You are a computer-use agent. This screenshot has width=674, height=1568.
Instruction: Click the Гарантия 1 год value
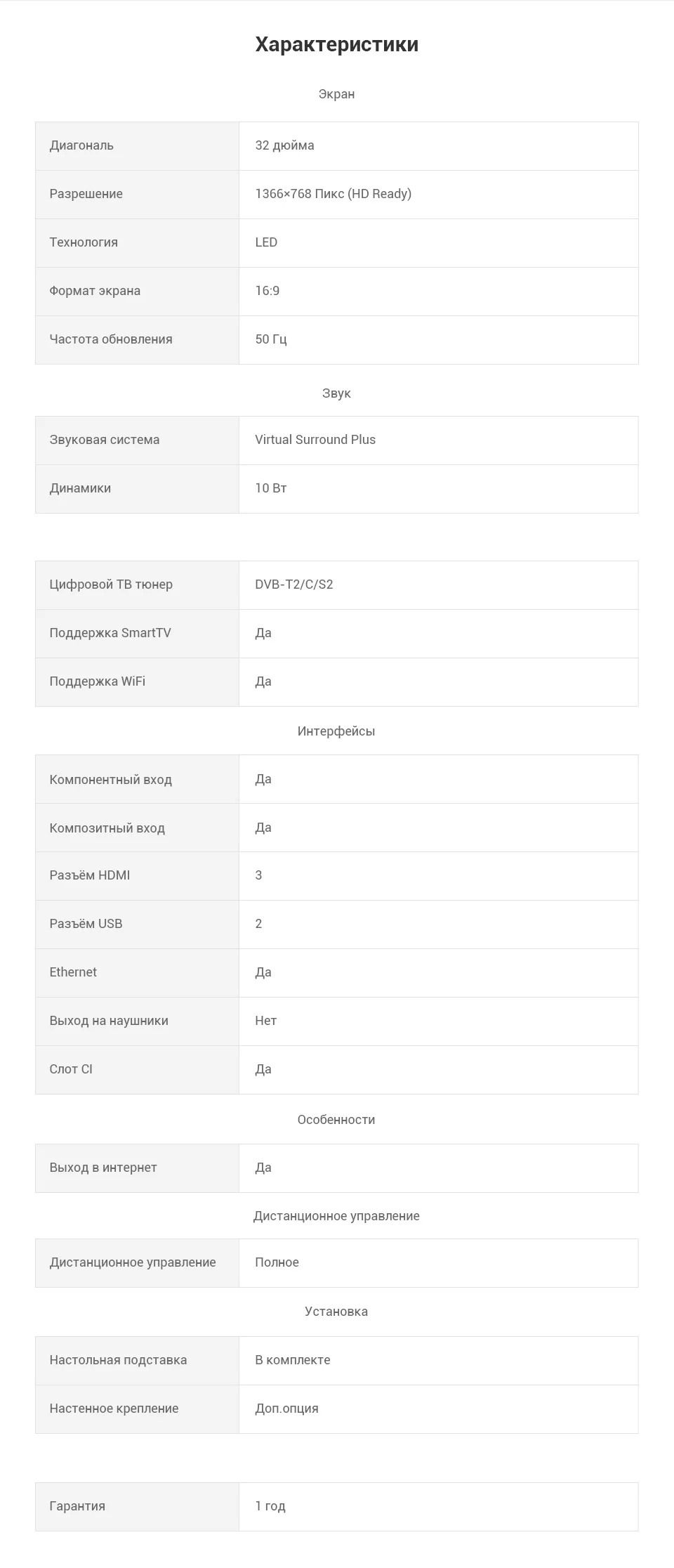(x=270, y=1506)
